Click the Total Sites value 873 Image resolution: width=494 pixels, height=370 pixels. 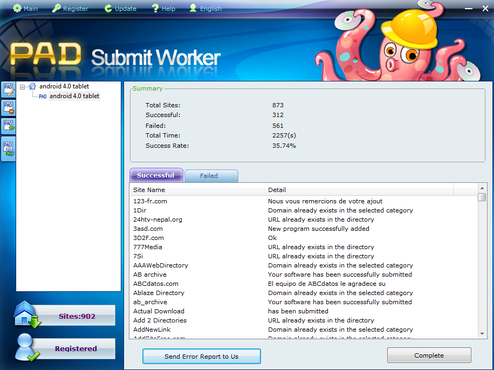[x=278, y=105]
